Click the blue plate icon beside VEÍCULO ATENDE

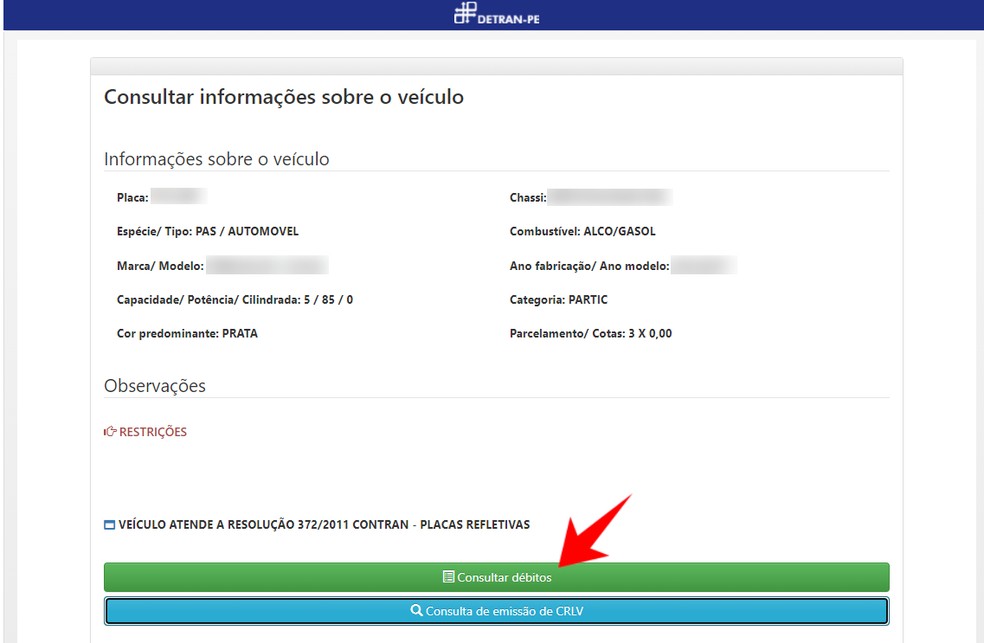point(109,524)
